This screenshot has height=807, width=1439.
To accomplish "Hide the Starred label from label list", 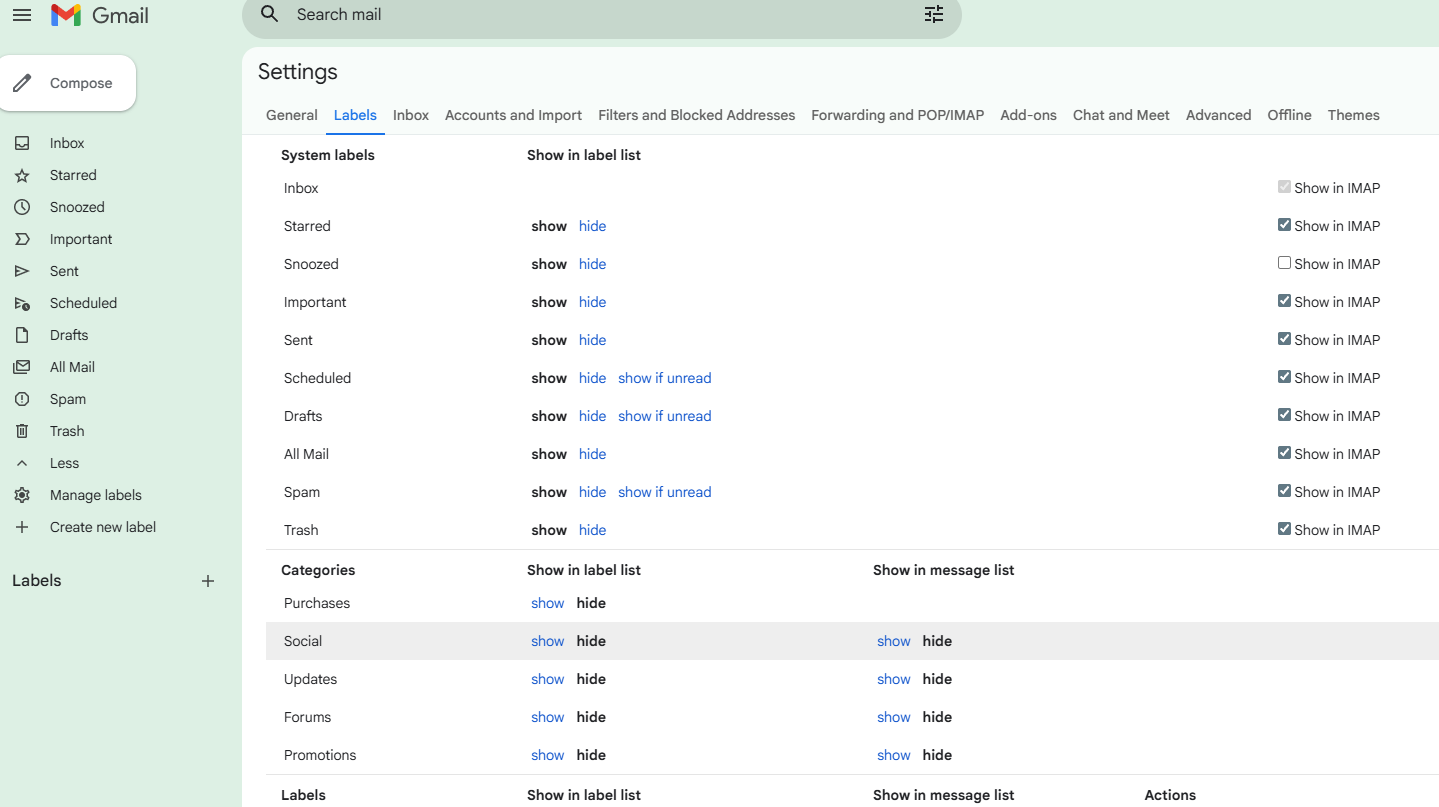I will pos(592,225).
